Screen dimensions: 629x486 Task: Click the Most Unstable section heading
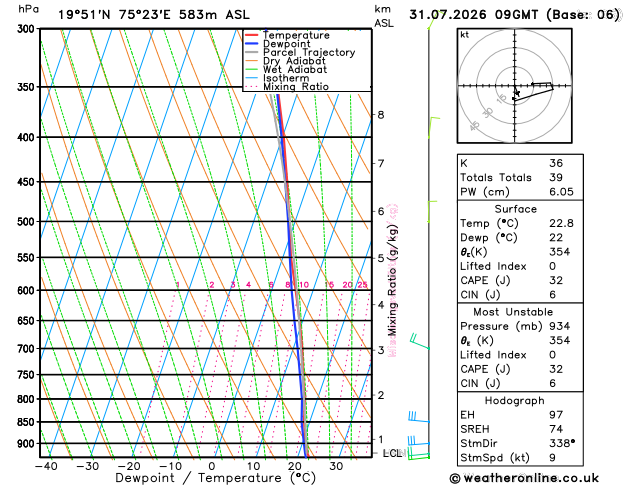[x=513, y=312]
